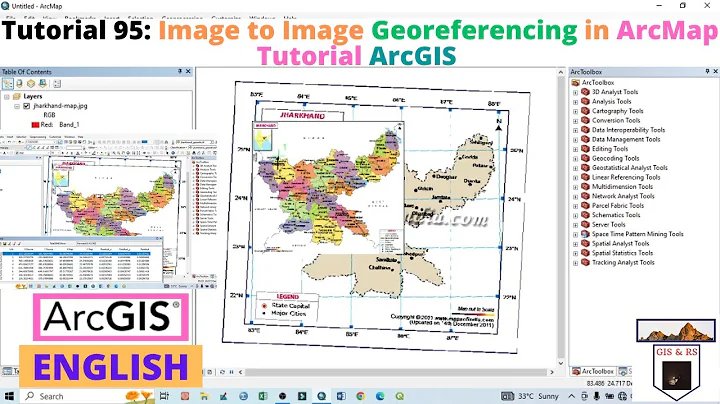This screenshot has height=404, width=720.
Task: Pin the ArcToolbox panel
Action: click(x=707, y=72)
